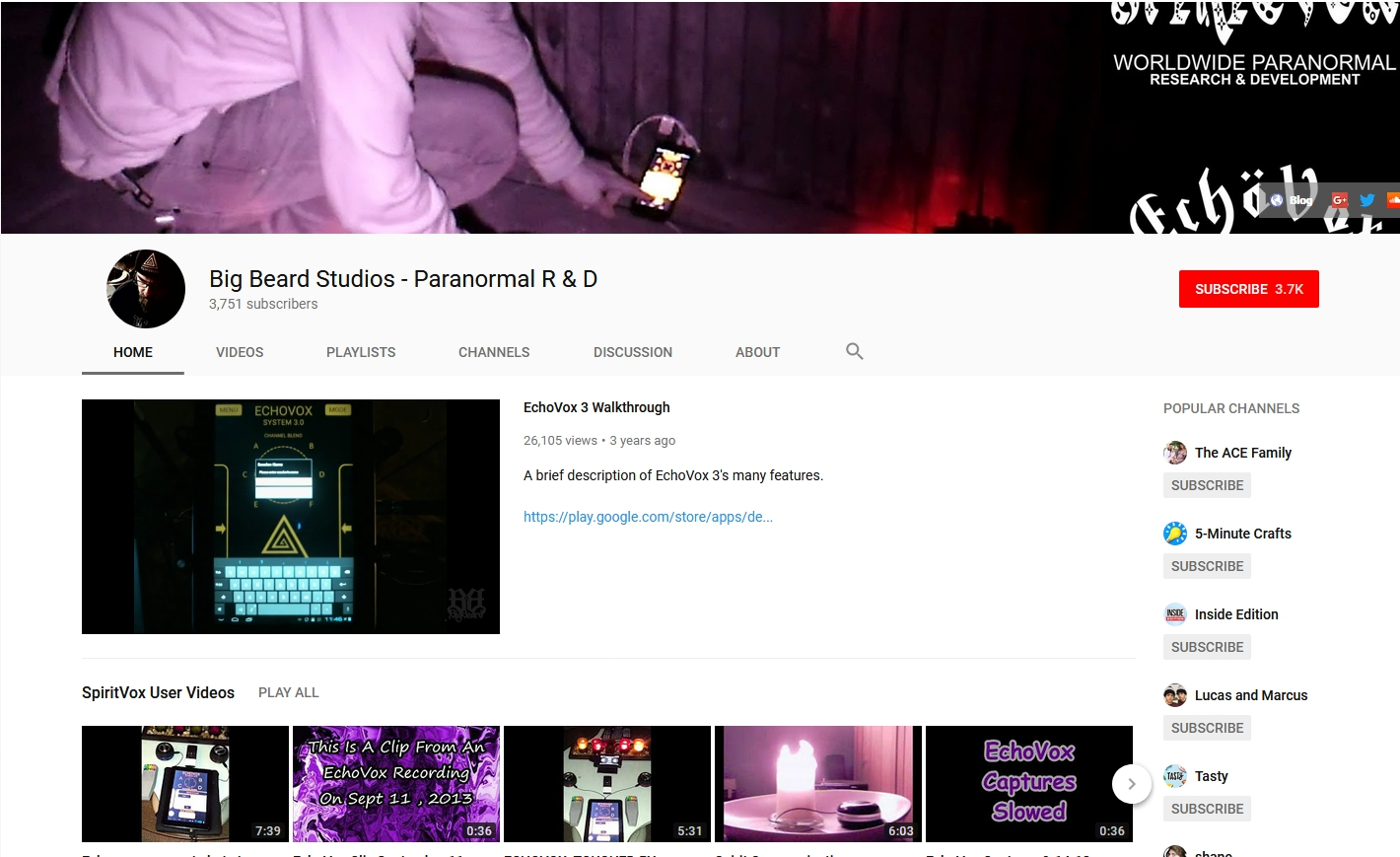View the Discussion tab
The height and width of the screenshot is (857, 1400).
coord(633,352)
